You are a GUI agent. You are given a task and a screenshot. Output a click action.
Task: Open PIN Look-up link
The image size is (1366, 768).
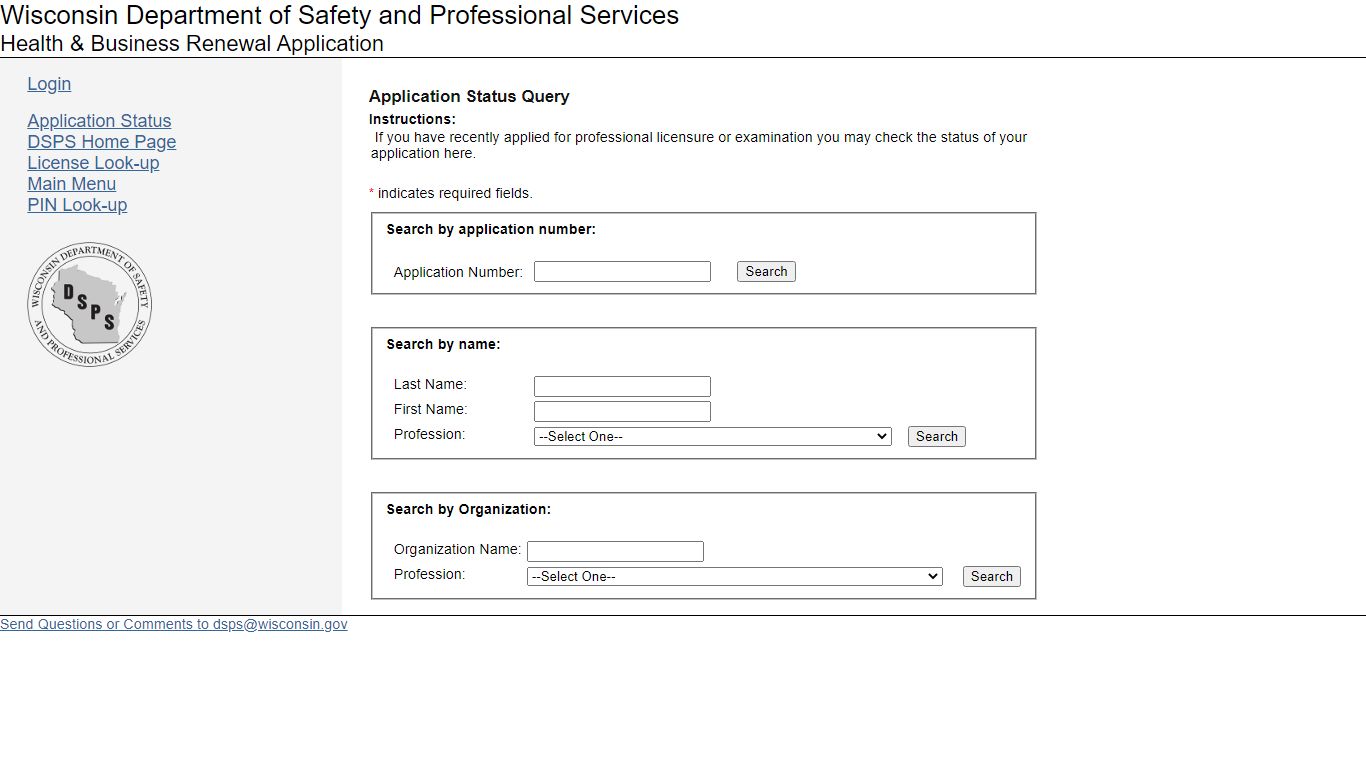[x=77, y=205]
